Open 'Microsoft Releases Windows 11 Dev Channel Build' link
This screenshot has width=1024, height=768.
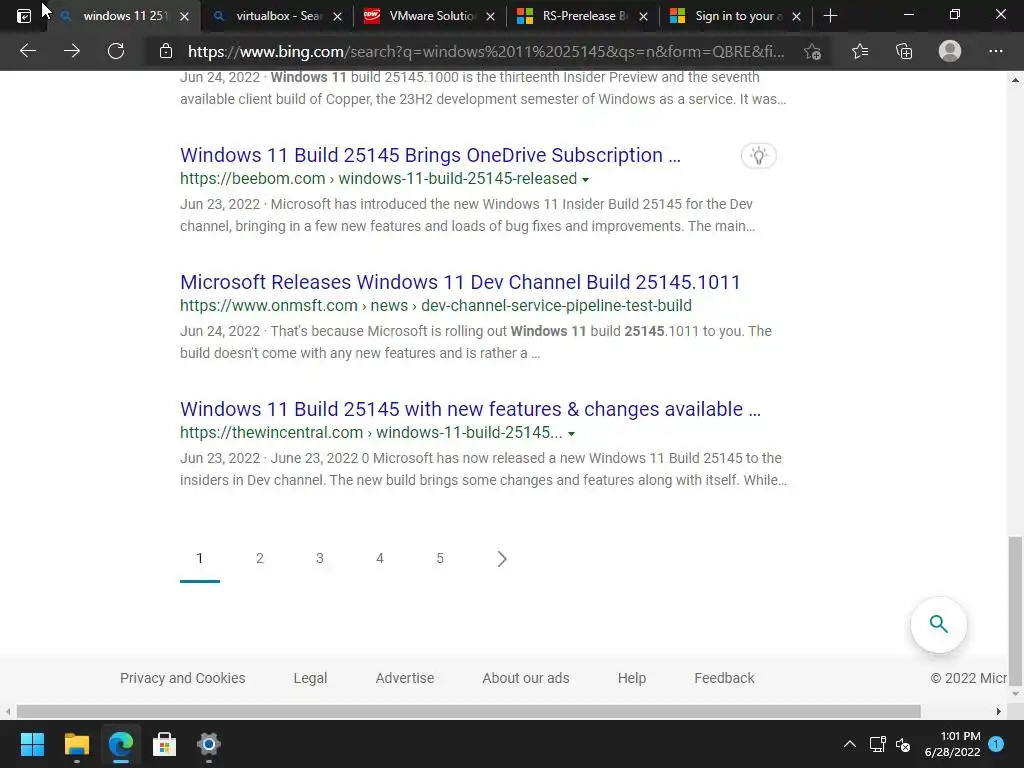pos(460,282)
